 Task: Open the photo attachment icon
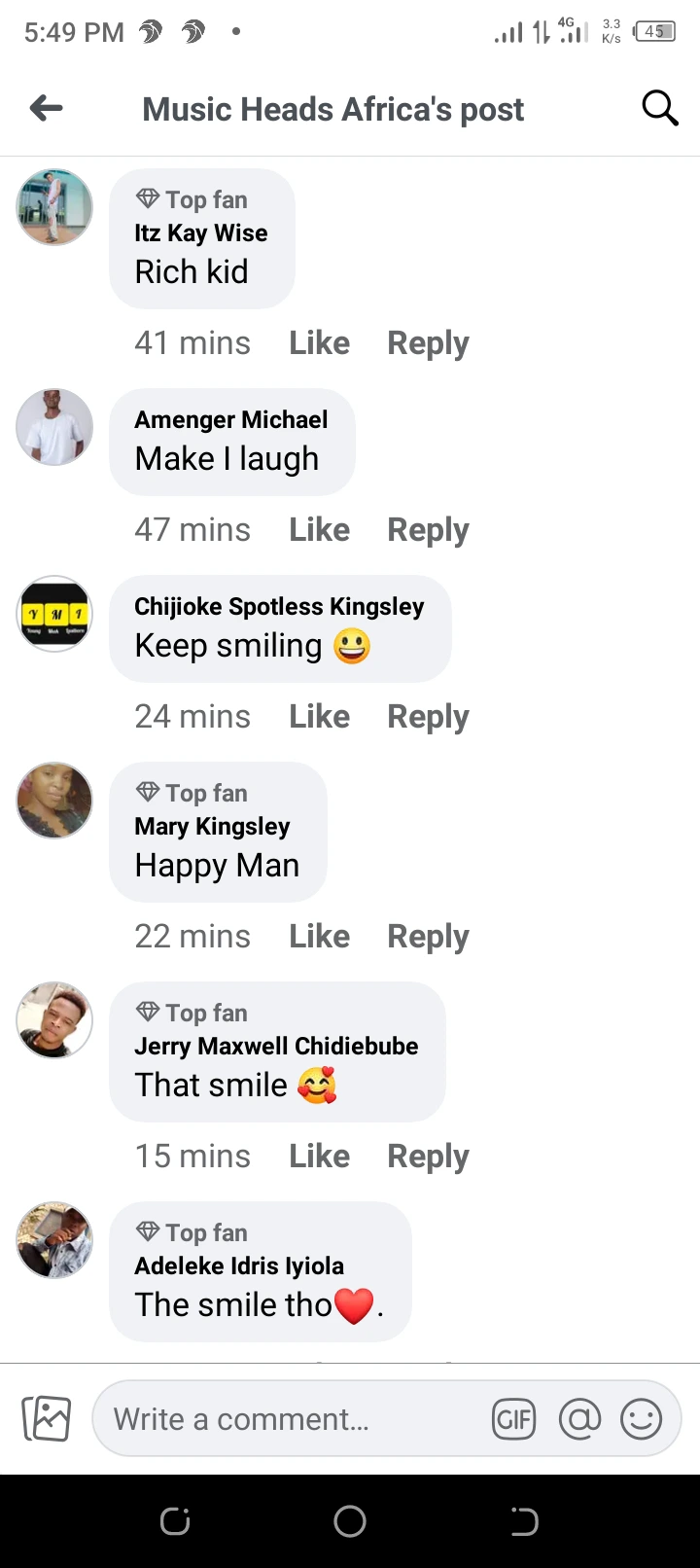(47, 1418)
